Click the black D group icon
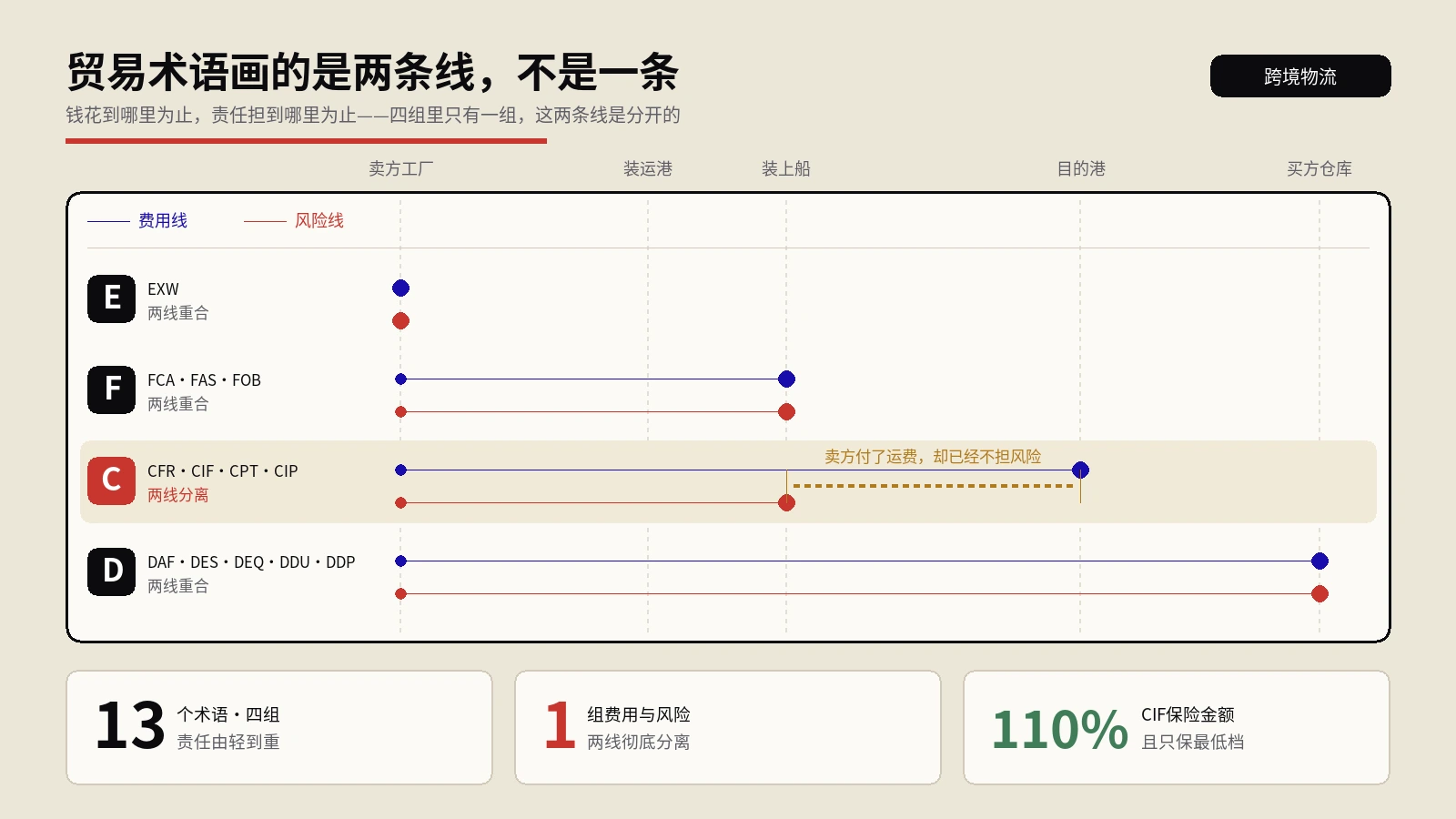This screenshot has width=1456, height=819. [x=111, y=571]
